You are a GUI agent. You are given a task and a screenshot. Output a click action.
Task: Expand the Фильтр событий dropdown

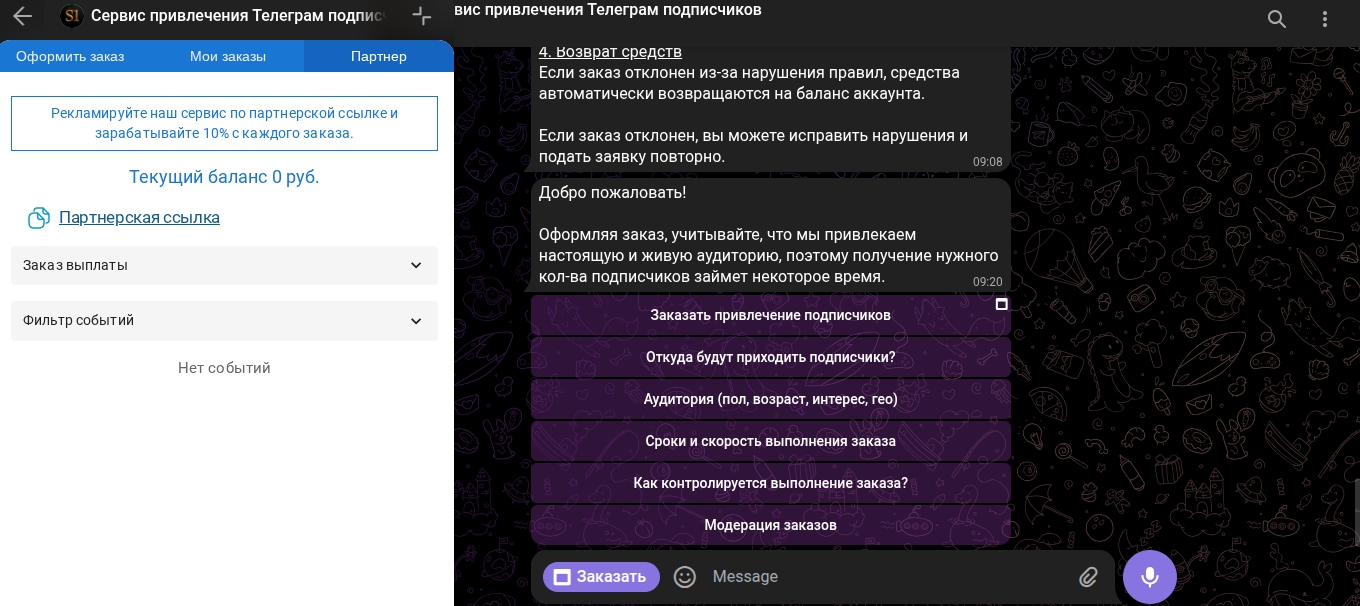(224, 321)
